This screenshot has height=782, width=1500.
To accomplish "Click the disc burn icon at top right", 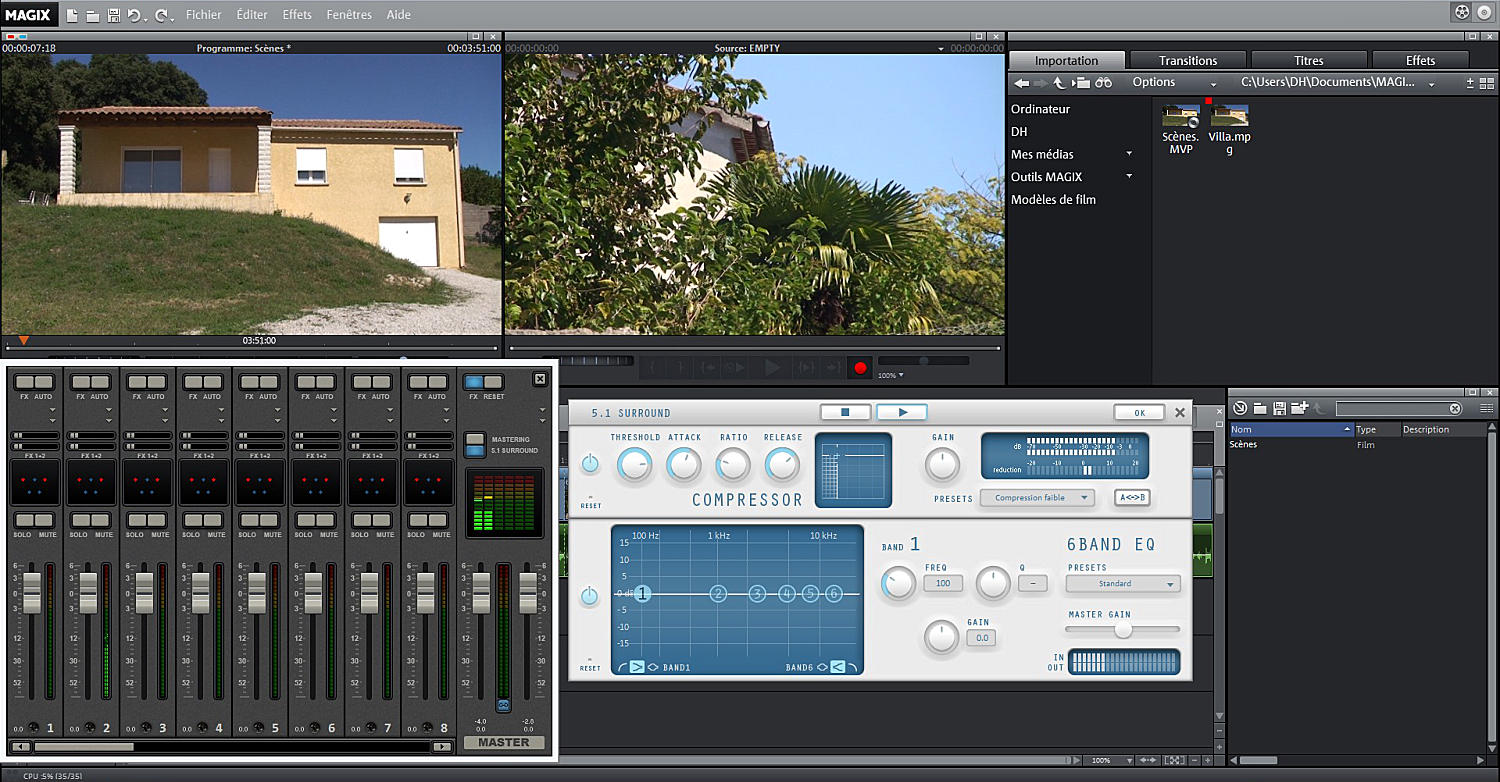I will 1484,12.
